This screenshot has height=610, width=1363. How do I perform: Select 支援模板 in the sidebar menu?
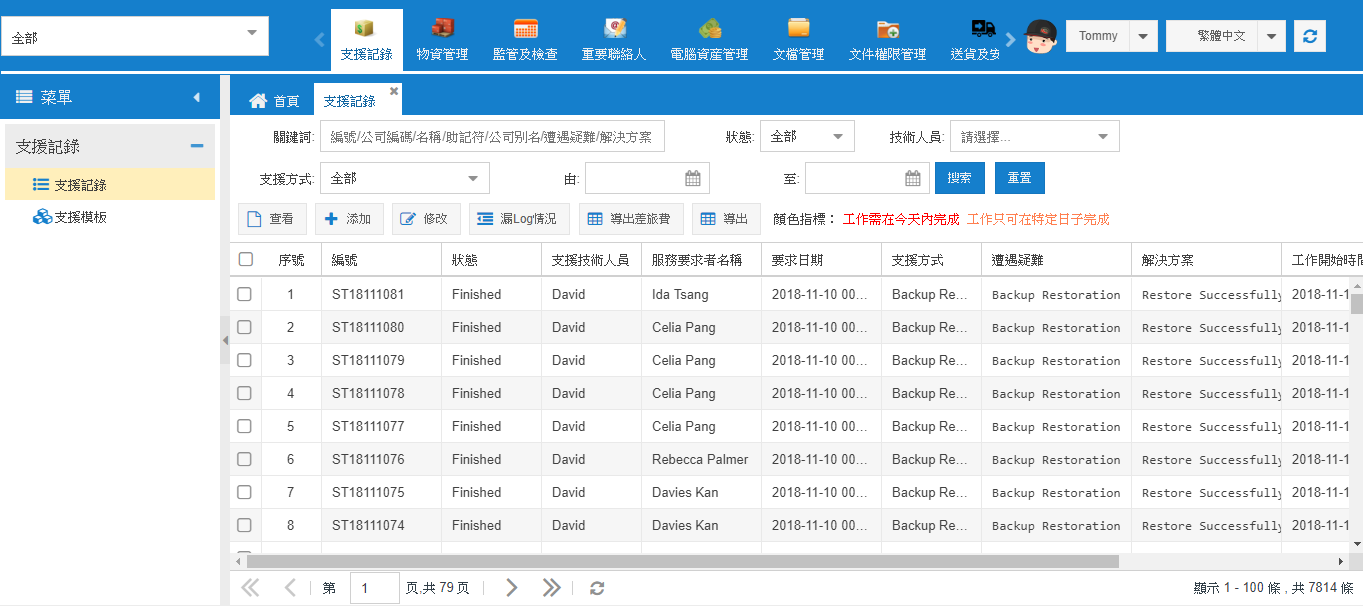click(80, 217)
